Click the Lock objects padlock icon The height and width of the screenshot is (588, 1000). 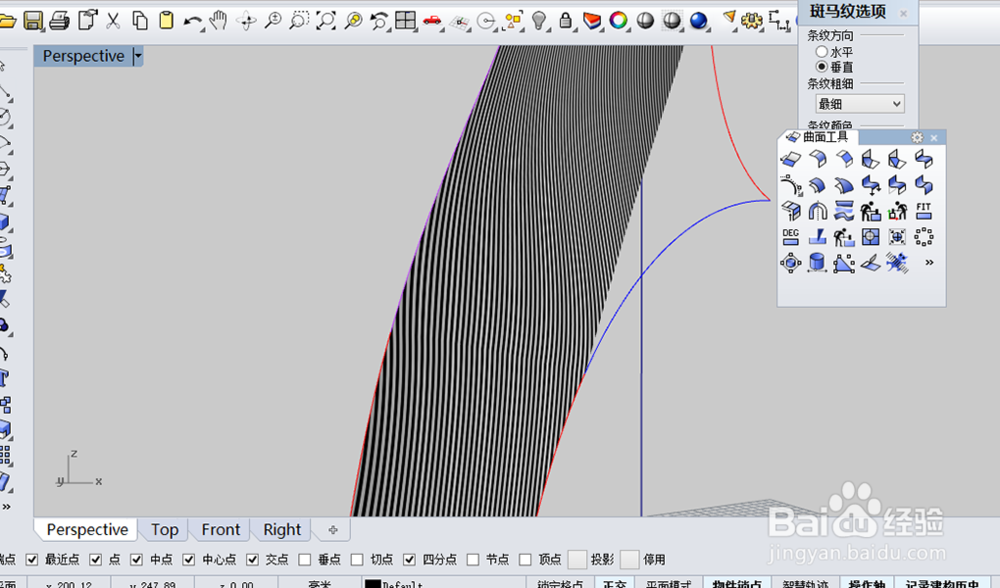[x=565, y=20]
